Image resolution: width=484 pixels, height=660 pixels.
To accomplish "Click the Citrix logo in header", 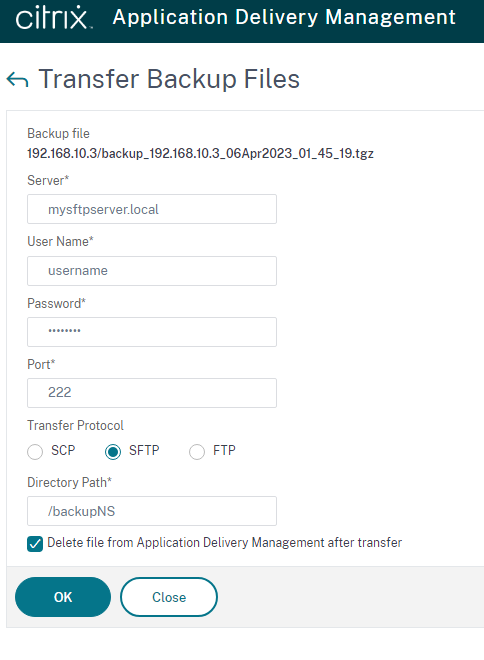I will coord(52,18).
